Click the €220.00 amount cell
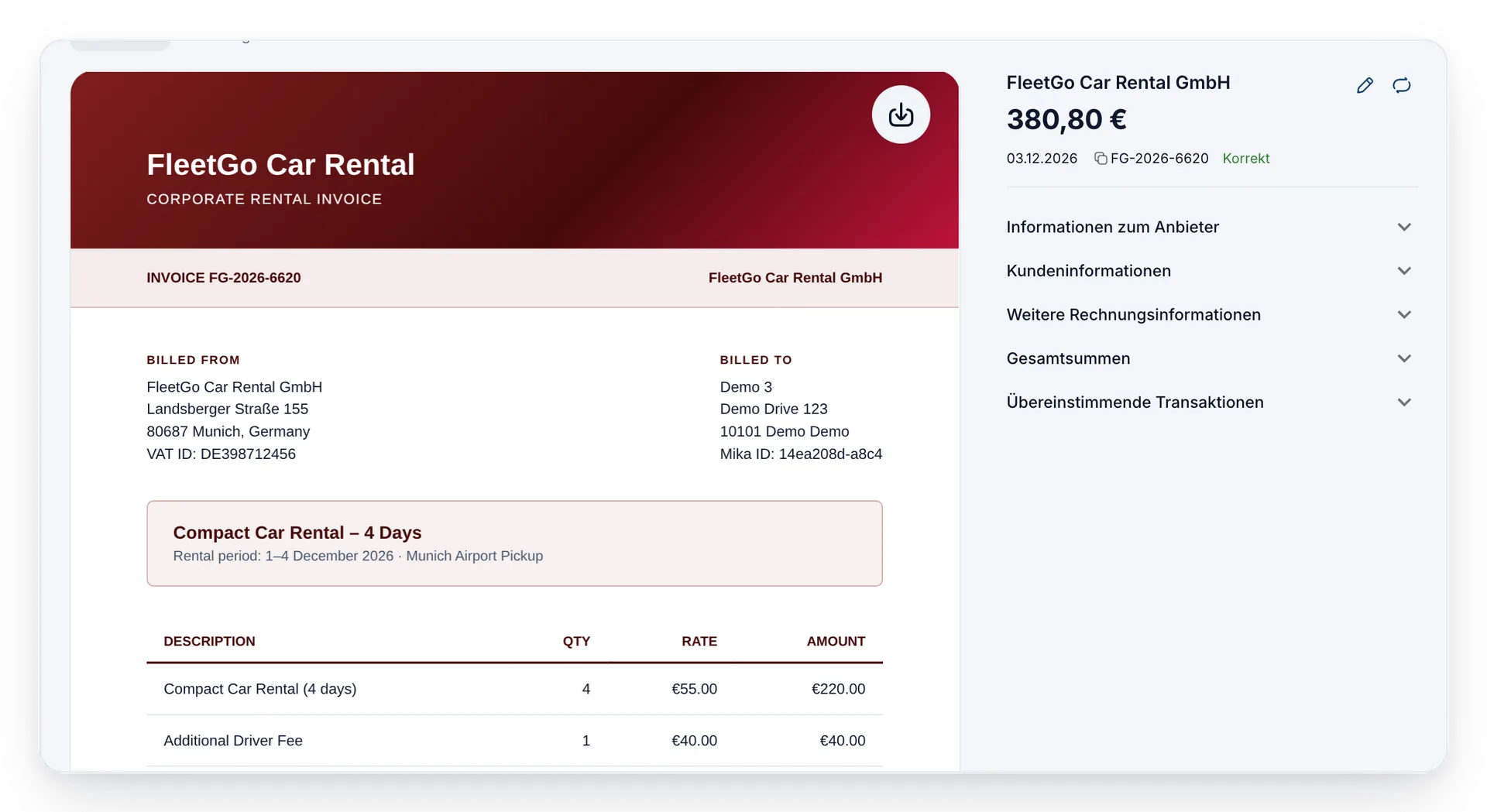The width and height of the screenshot is (1487, 812). 838,689
